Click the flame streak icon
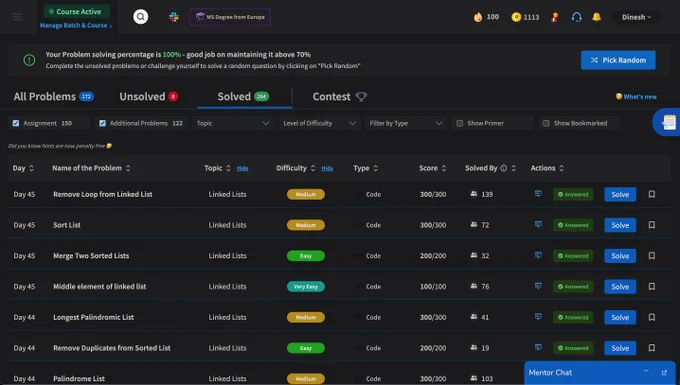Screen dimensions: 680x385 tap(478, 17)
